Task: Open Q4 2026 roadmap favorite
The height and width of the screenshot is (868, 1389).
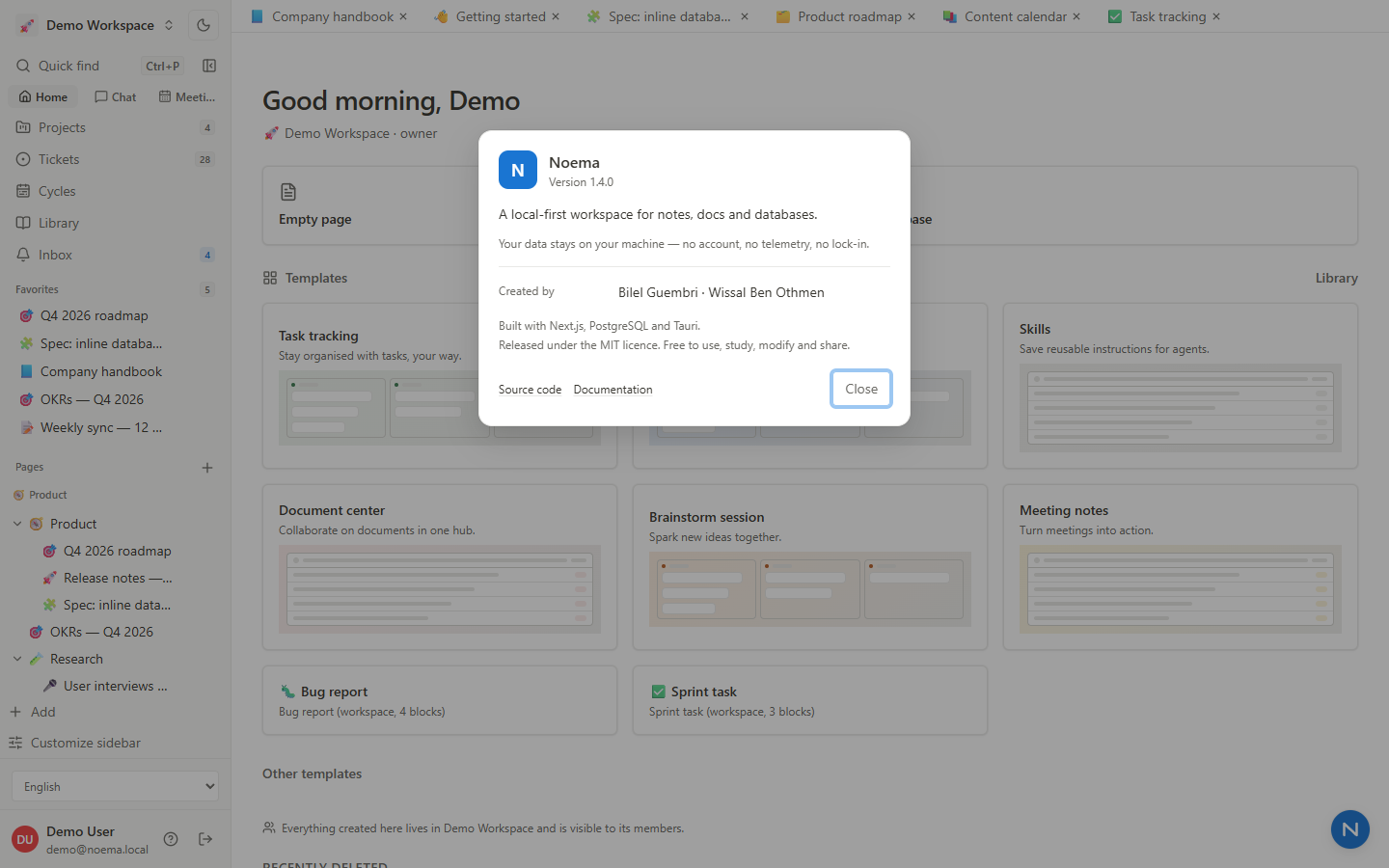Action: coord(116,315)
